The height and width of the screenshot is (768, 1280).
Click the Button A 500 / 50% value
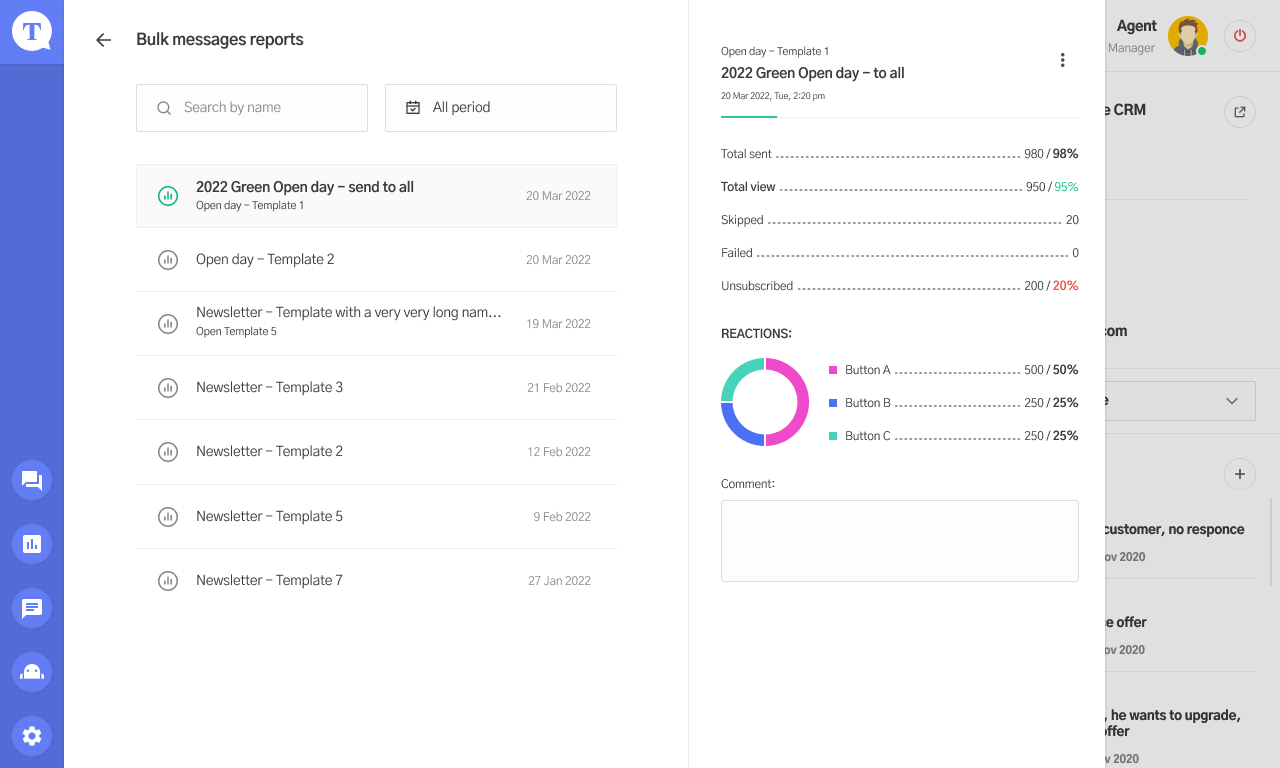tap(1051, 370)
